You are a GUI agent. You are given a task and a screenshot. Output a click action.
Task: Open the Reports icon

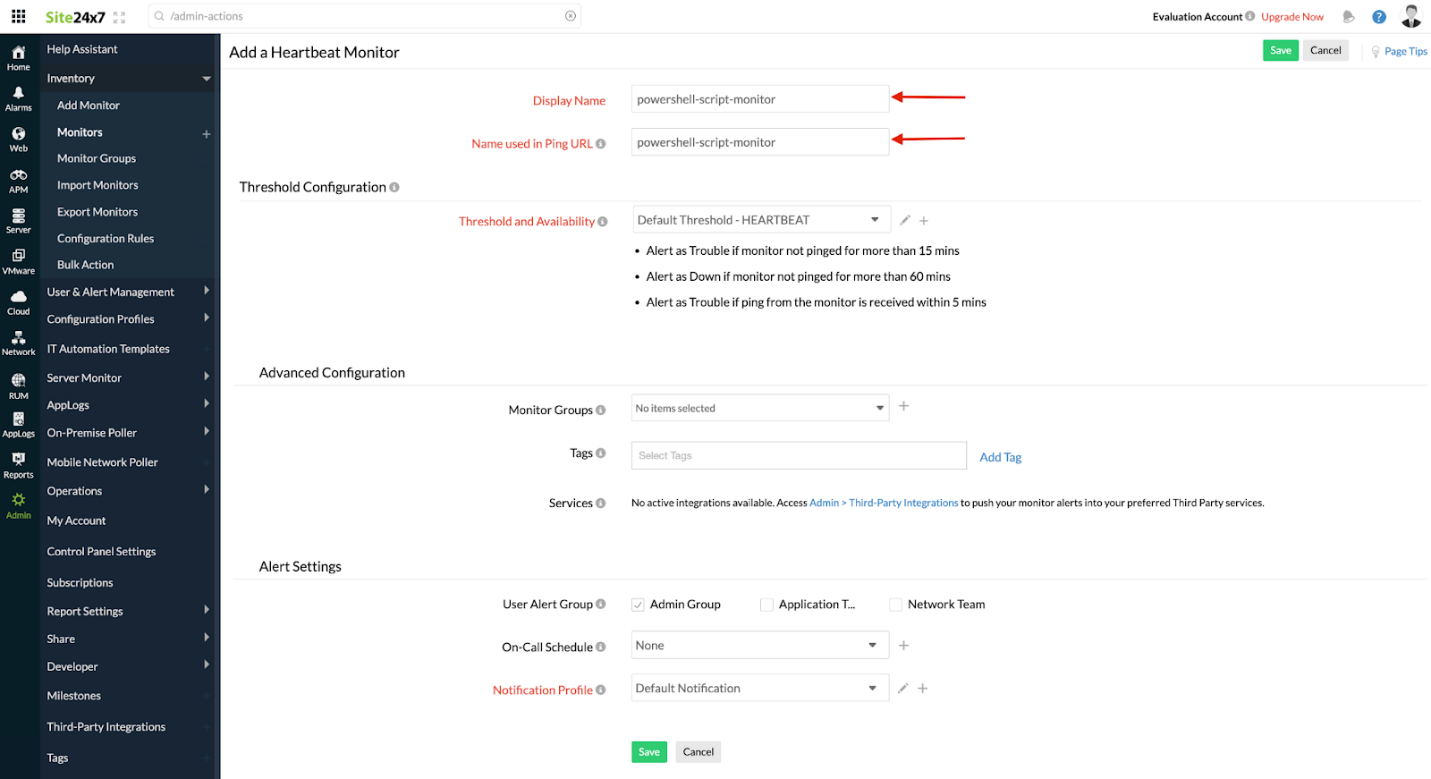18,465
